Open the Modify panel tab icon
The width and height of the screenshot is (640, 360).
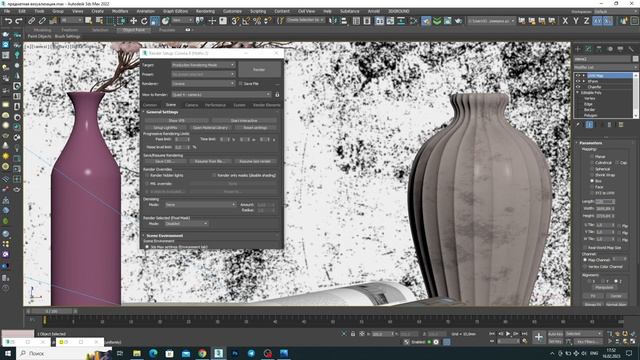pyautogui.click(x=589, y=49)
